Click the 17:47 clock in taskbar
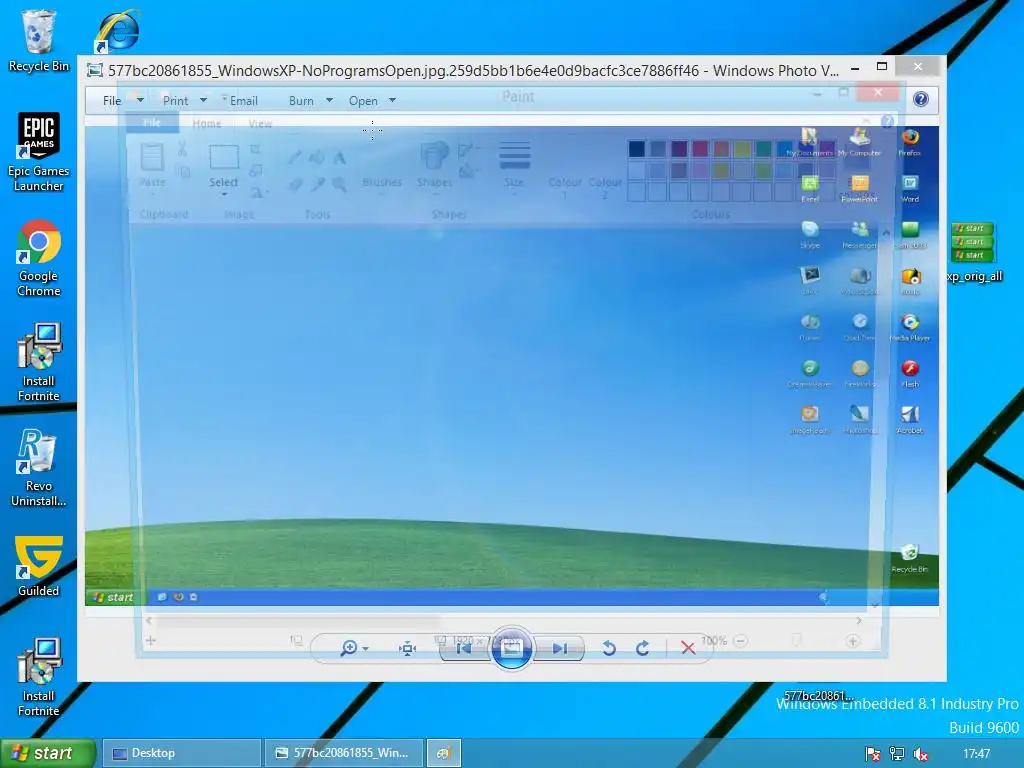The image size is (1024, 768). [976, 754]
